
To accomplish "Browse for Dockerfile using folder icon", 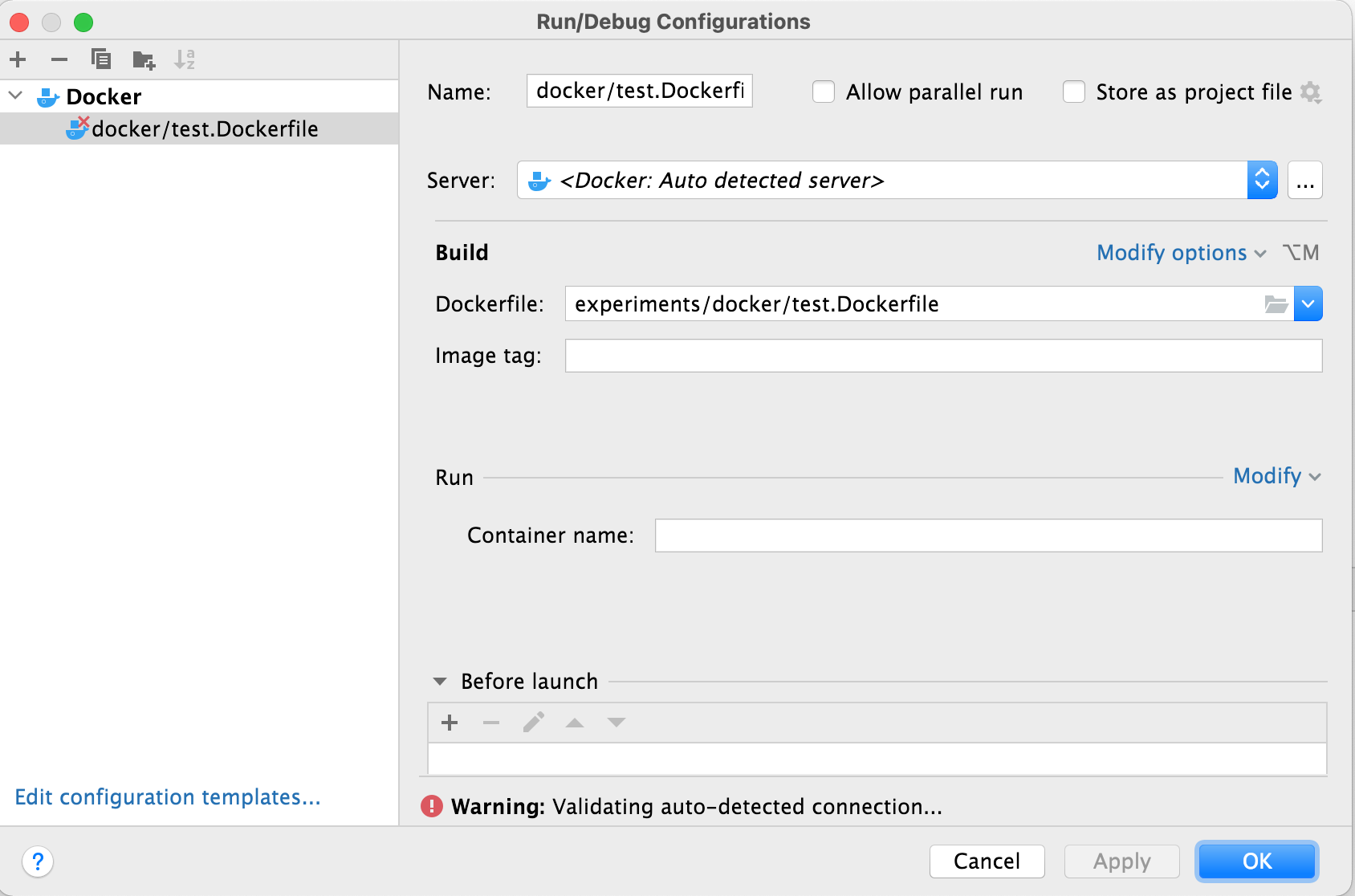I will click(1276, 304).
